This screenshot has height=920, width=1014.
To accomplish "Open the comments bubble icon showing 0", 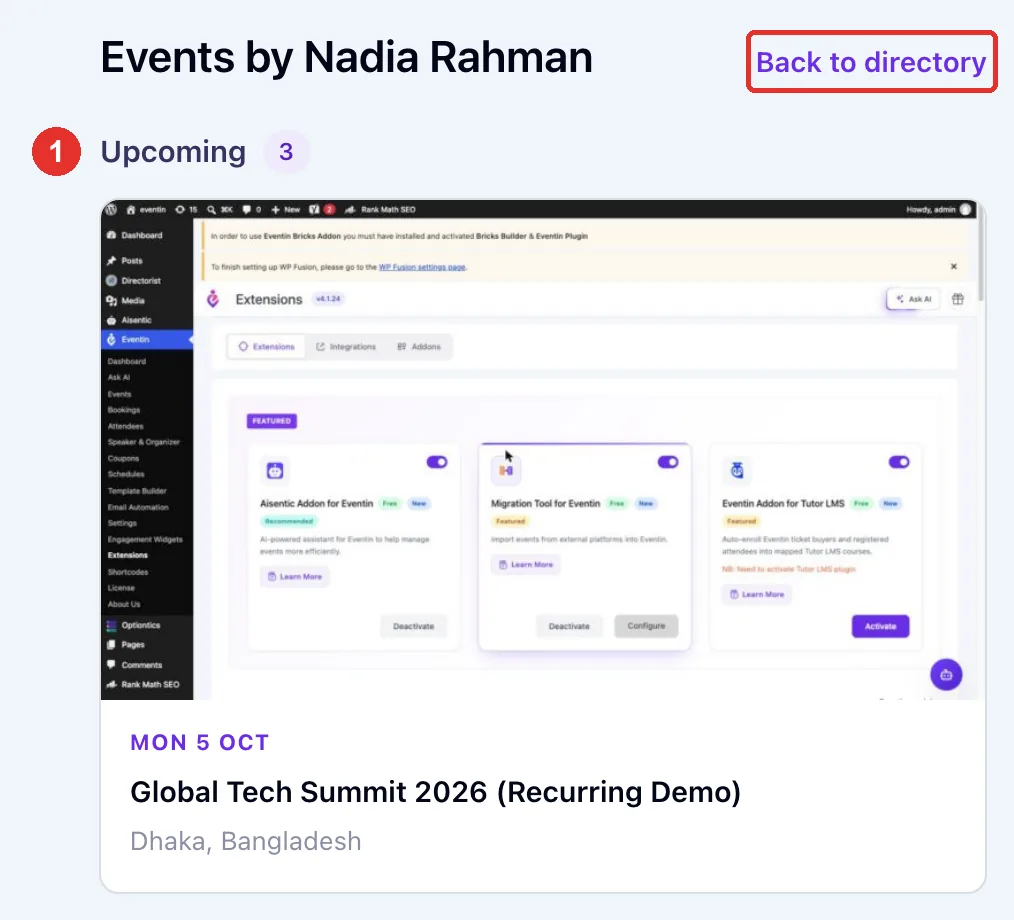I will point(252,209).
